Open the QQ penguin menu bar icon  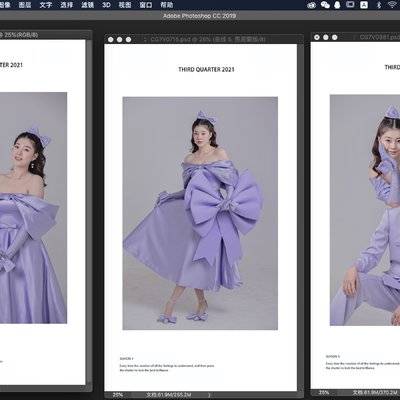pyautogui.click(x=337, y=5)
